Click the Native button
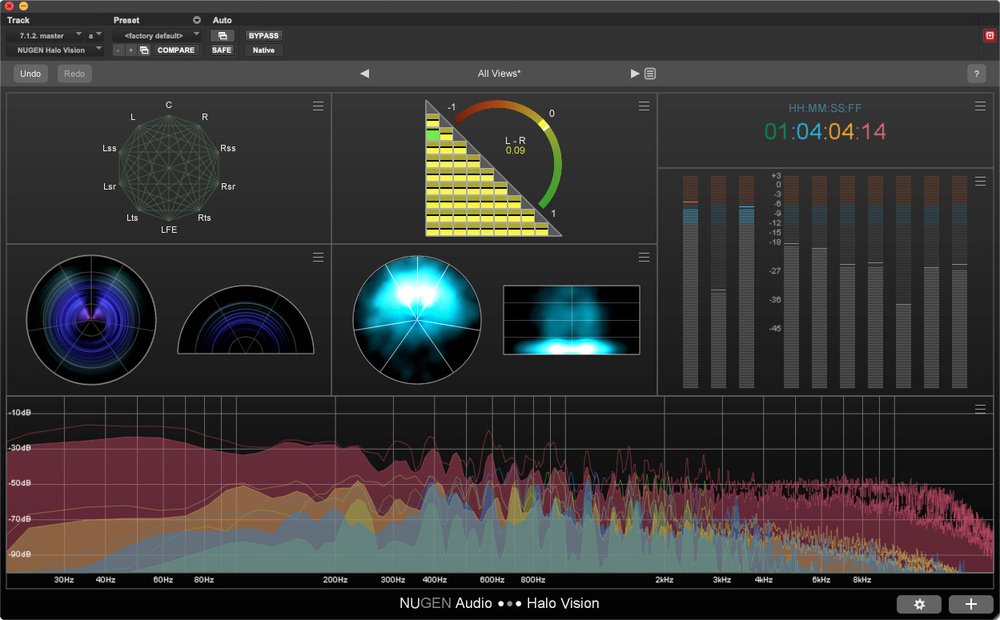 (263, 50)
